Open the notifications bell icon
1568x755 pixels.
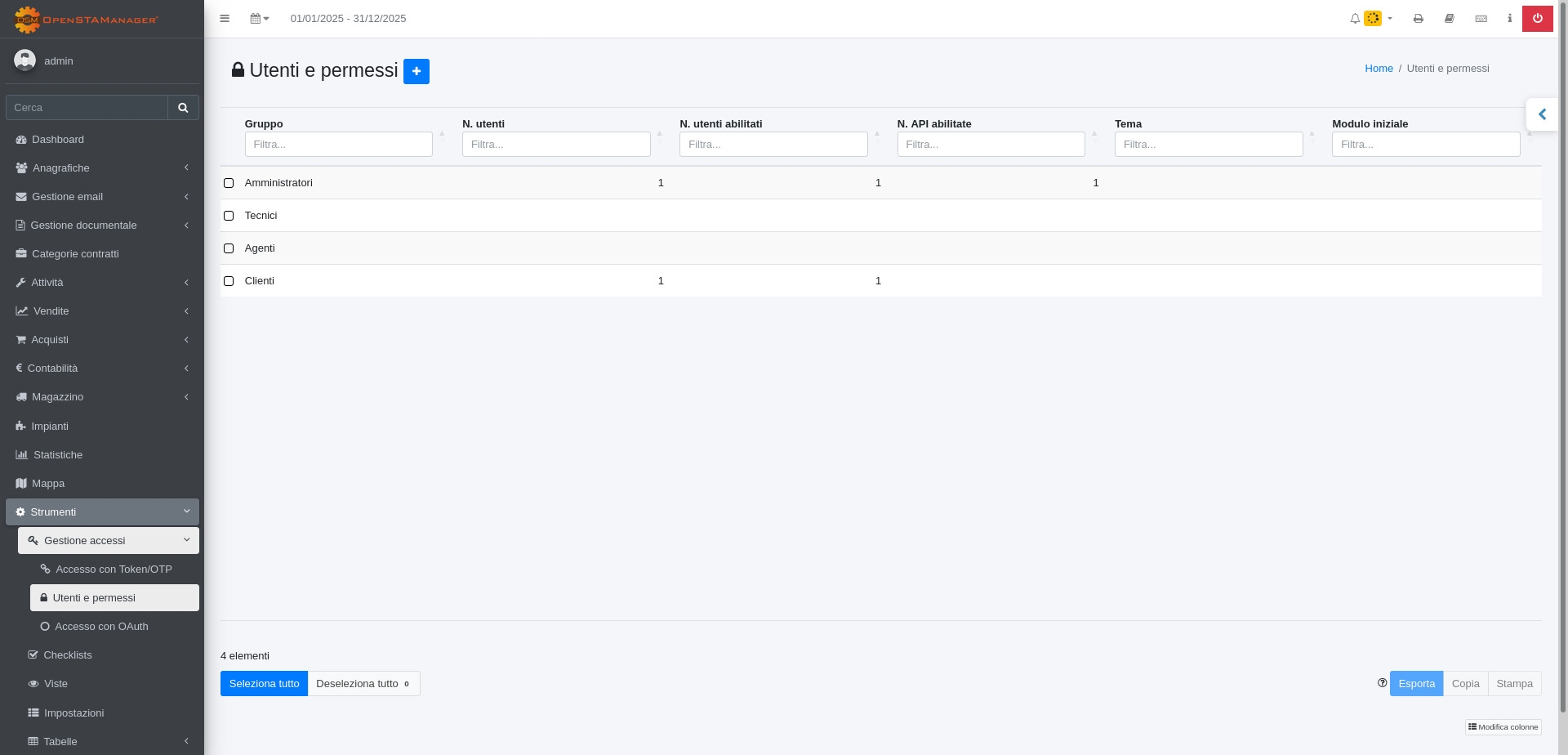coord(1355,19)
